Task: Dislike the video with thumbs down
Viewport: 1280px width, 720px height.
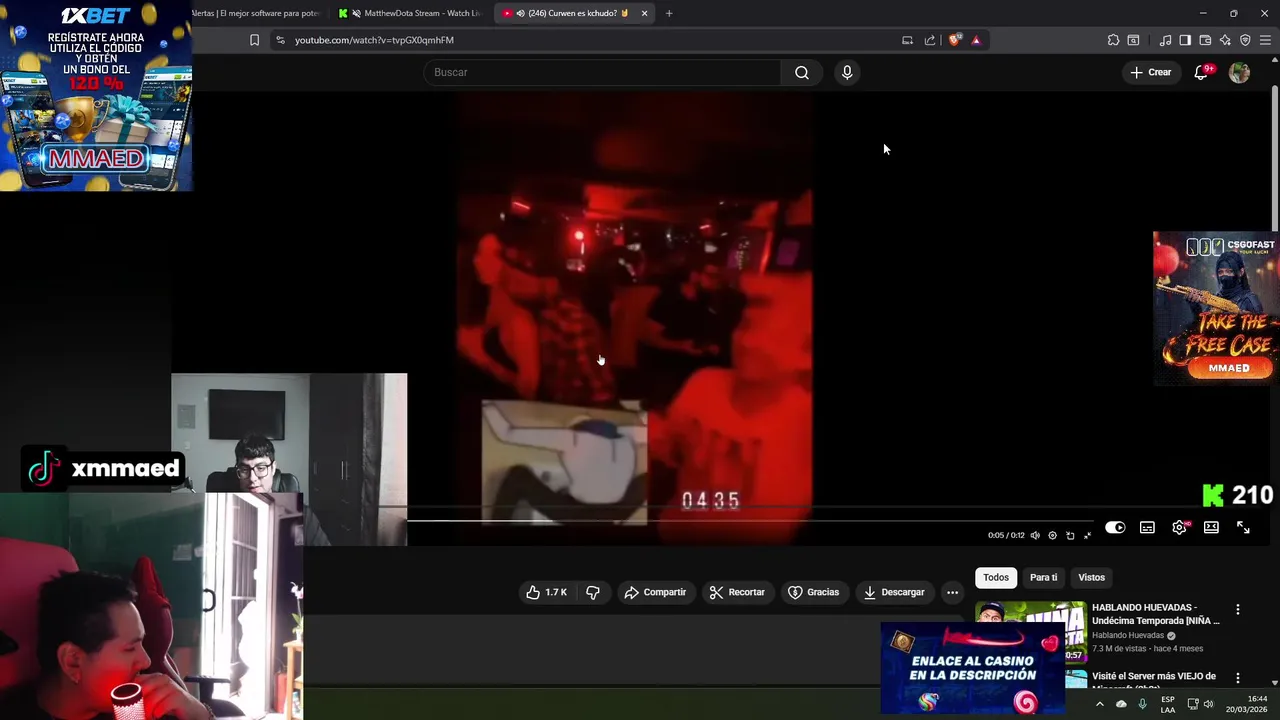Action: pyautogui.click(x=593, y=592)
